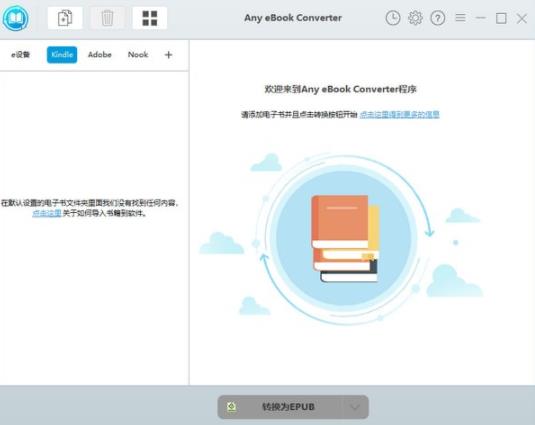
Task: Select the Kindle tab
Action: (62, 55)
